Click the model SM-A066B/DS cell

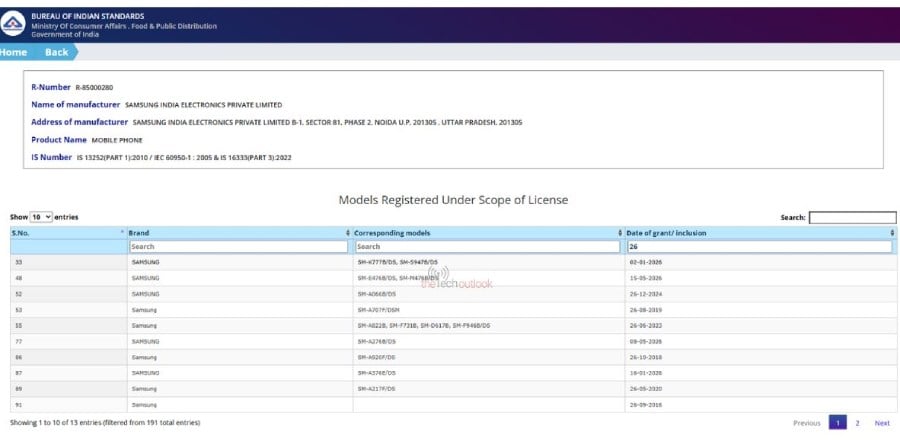pyautogui.click(x=488, y=294)
